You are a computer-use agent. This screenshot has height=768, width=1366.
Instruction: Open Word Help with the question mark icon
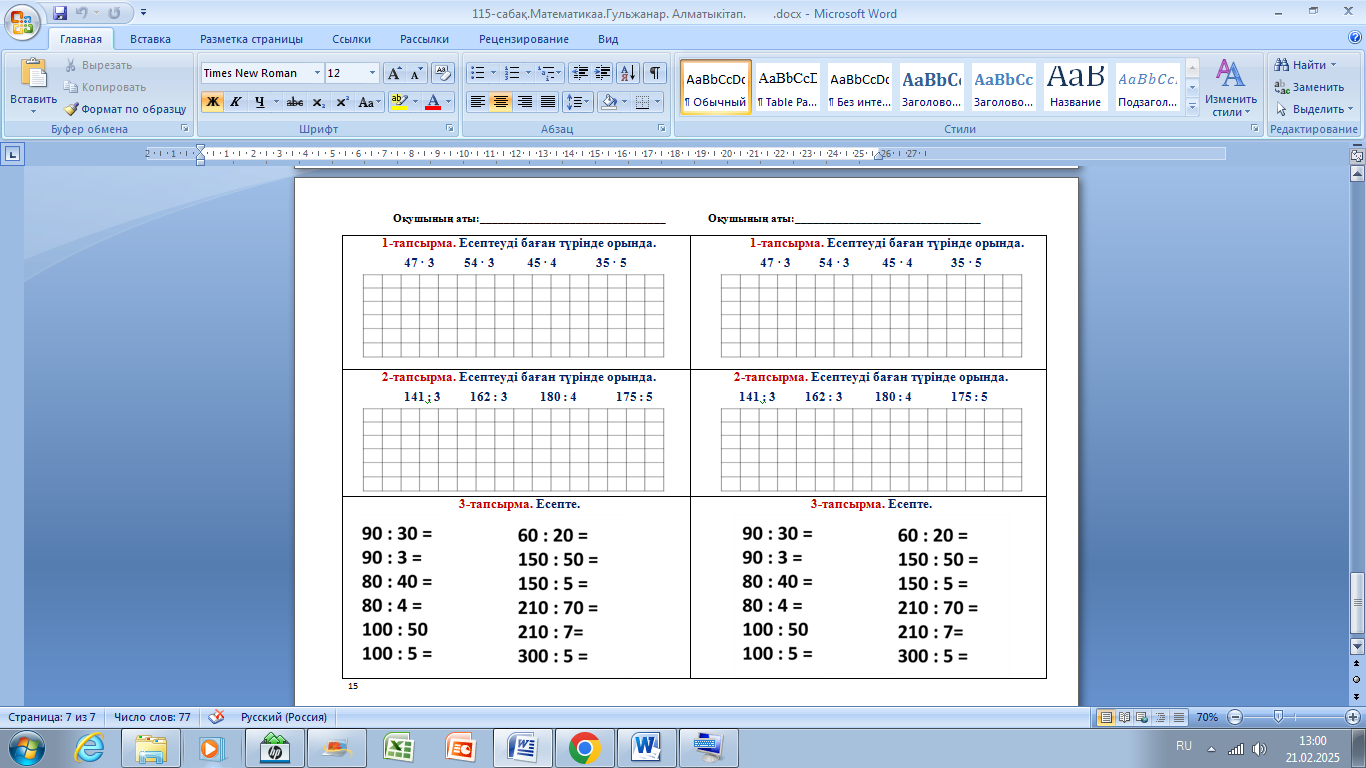pos(1353,39)
